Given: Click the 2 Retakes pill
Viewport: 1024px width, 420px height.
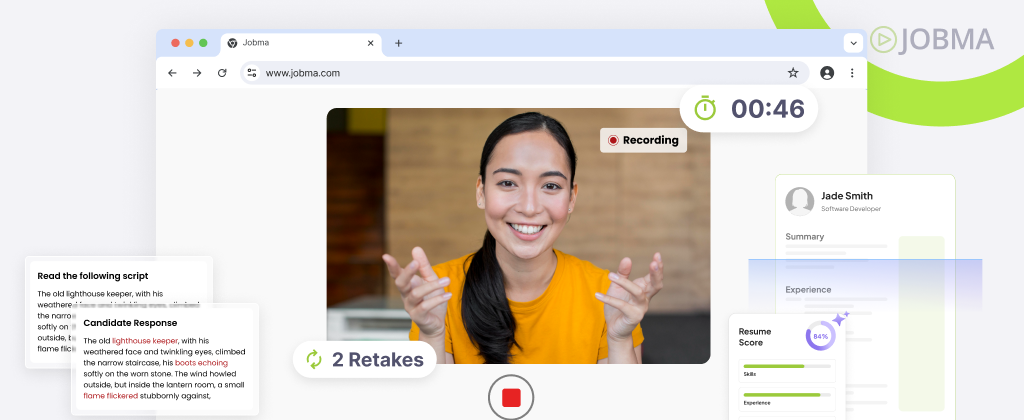Looking at the screenshot, I should point(364,359).
